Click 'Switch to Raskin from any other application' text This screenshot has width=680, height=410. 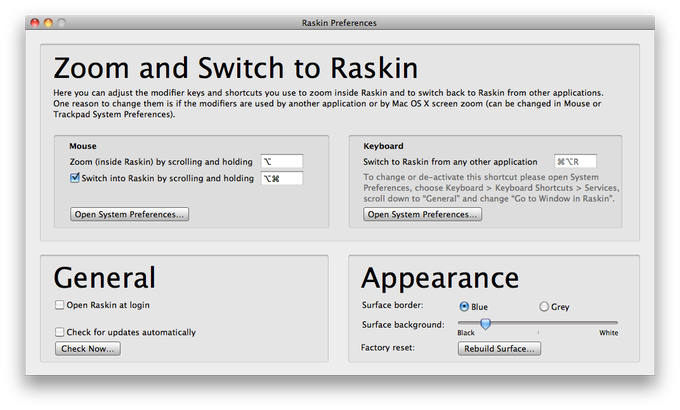click(450, 162)
